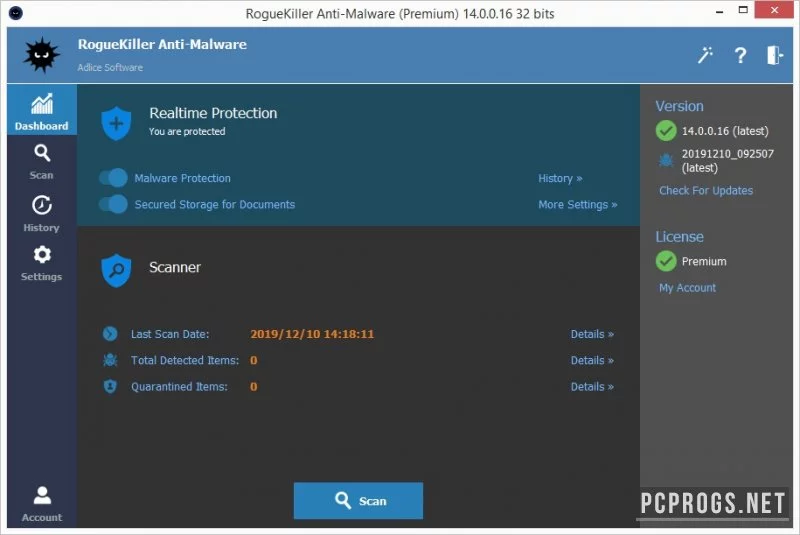This screenshot has height=535, width=800.
Task: Click the Premium license text
Action: pos(704,262)
